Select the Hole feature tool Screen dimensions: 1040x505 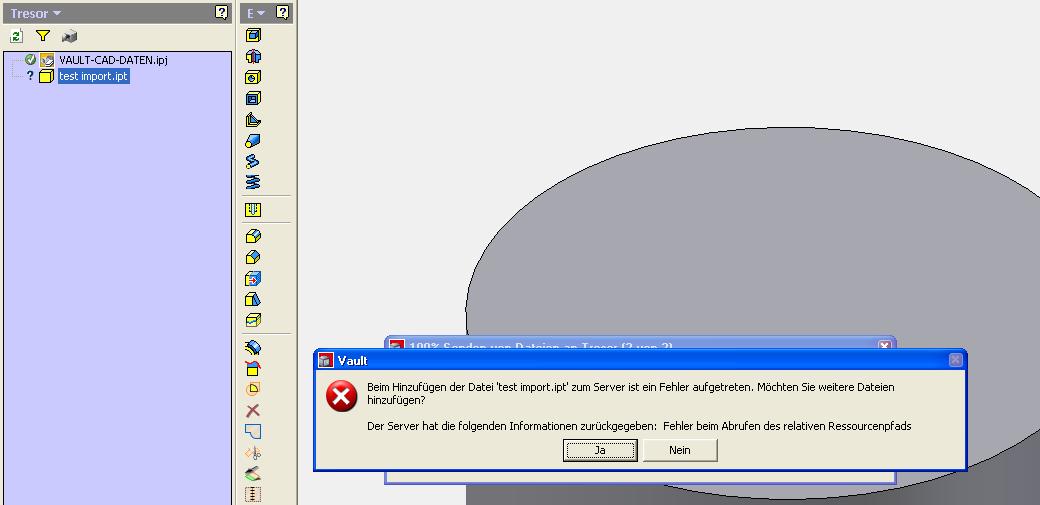pyautogui.click(x=253, y=78)
